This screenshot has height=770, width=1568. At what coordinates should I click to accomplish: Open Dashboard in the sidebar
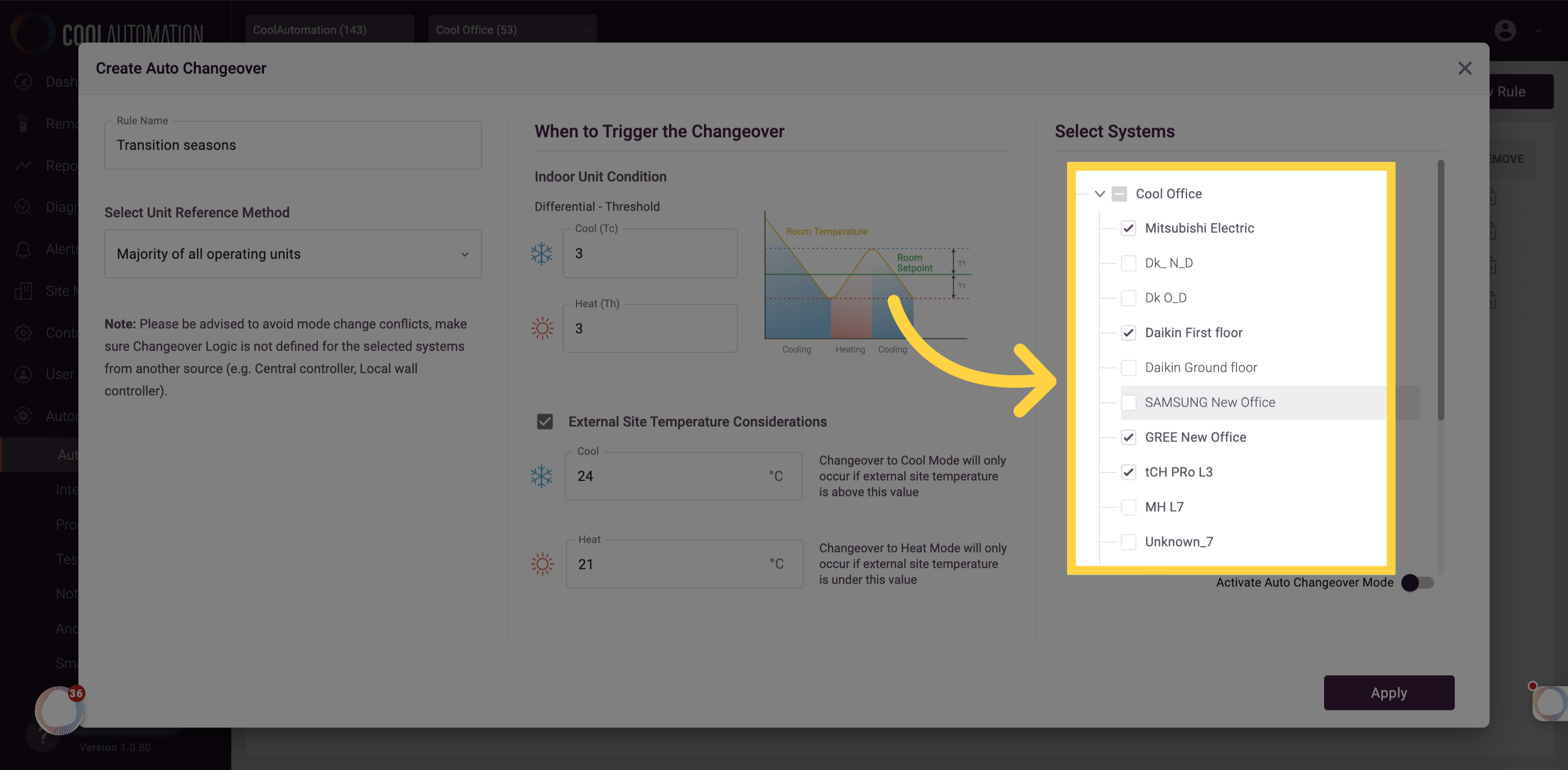(46, 82)
